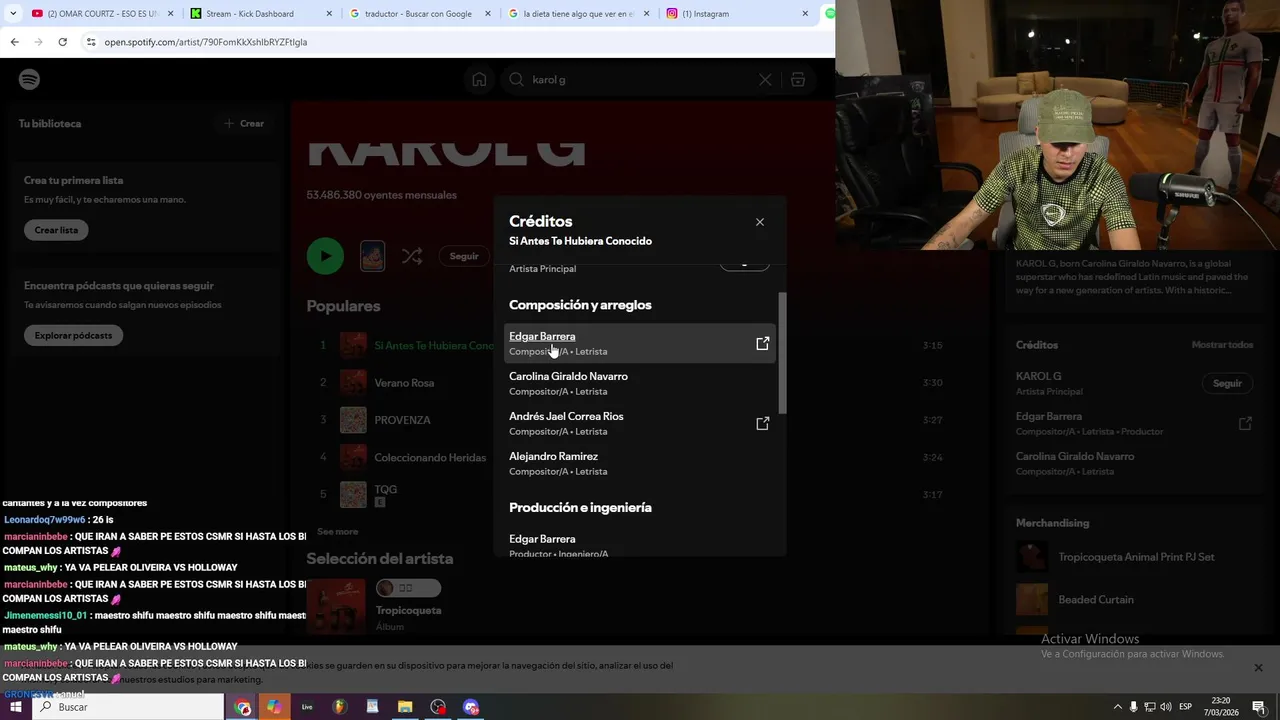The width and height of the screenshot is (1280, 720).
Task: Click the credits dialog scrollbar
Action: [782, 352]
